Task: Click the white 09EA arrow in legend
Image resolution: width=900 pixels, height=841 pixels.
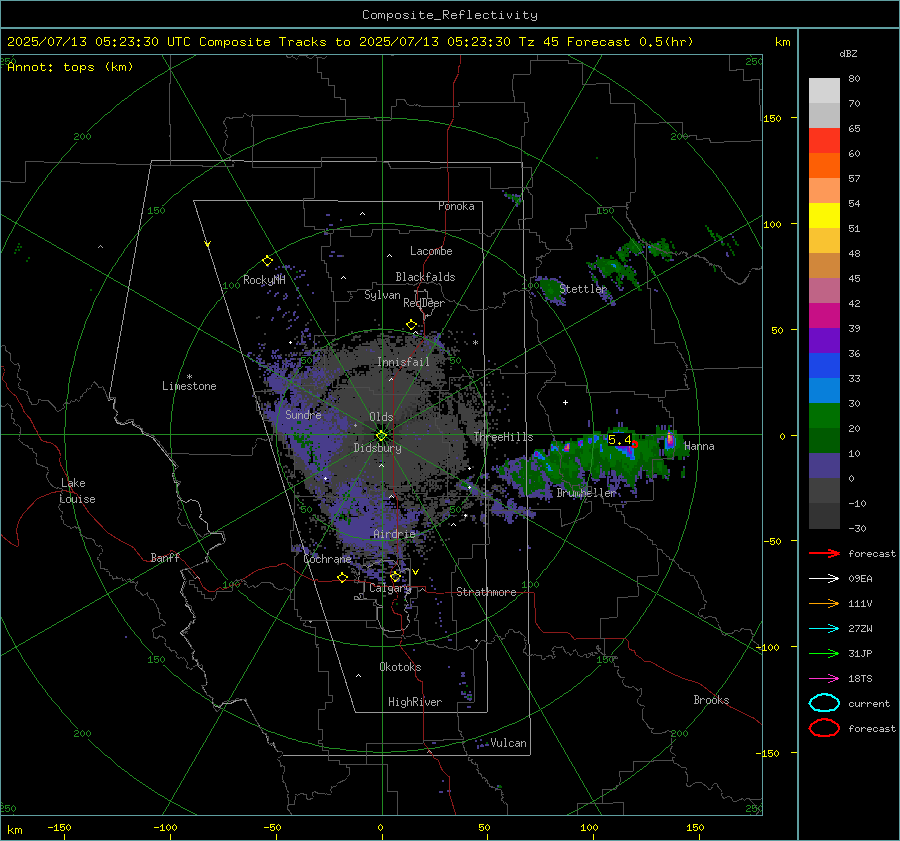Action: point(824,578)
